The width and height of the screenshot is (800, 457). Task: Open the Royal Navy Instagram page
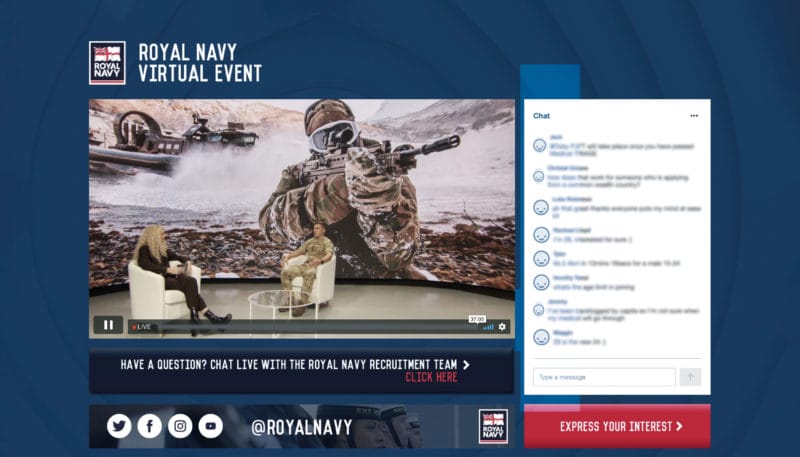click(180, 426)
